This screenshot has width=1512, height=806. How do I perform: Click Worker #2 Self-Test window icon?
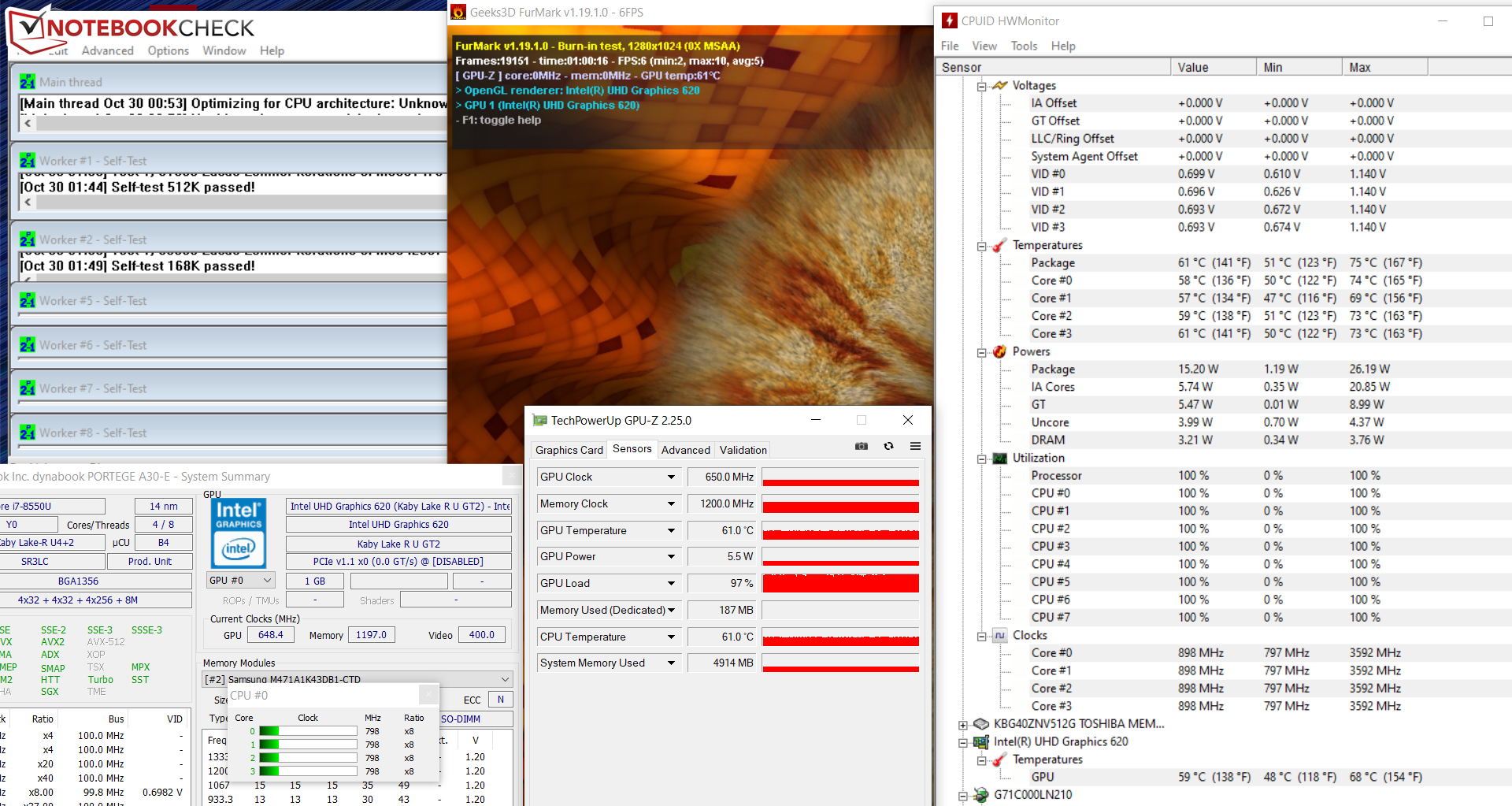coord(28,240)
